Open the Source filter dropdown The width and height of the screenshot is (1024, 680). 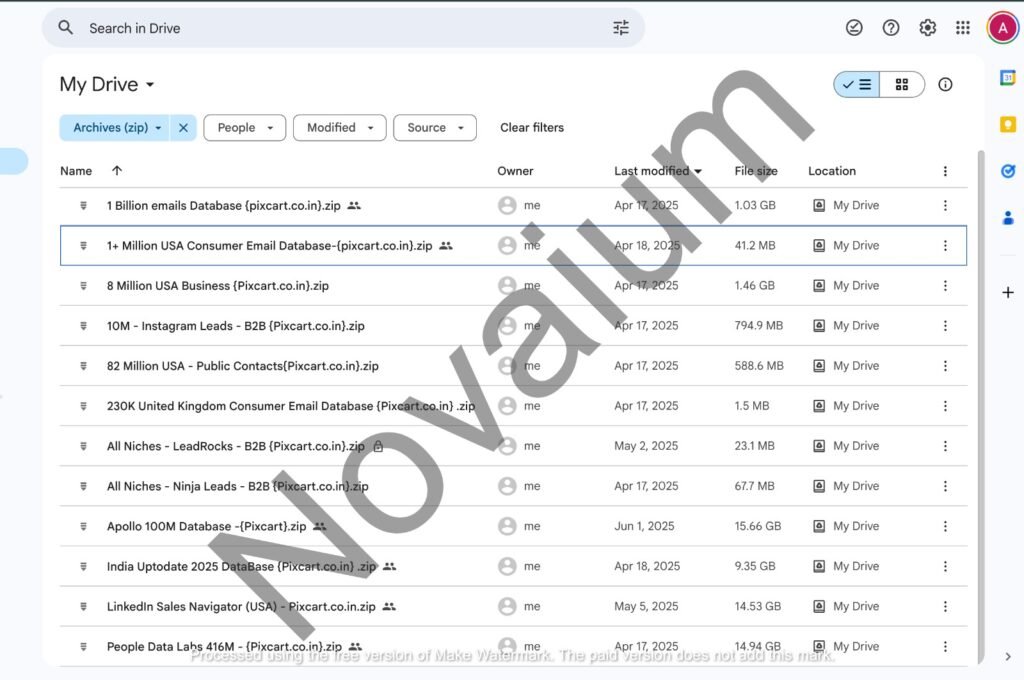(434, 128)
